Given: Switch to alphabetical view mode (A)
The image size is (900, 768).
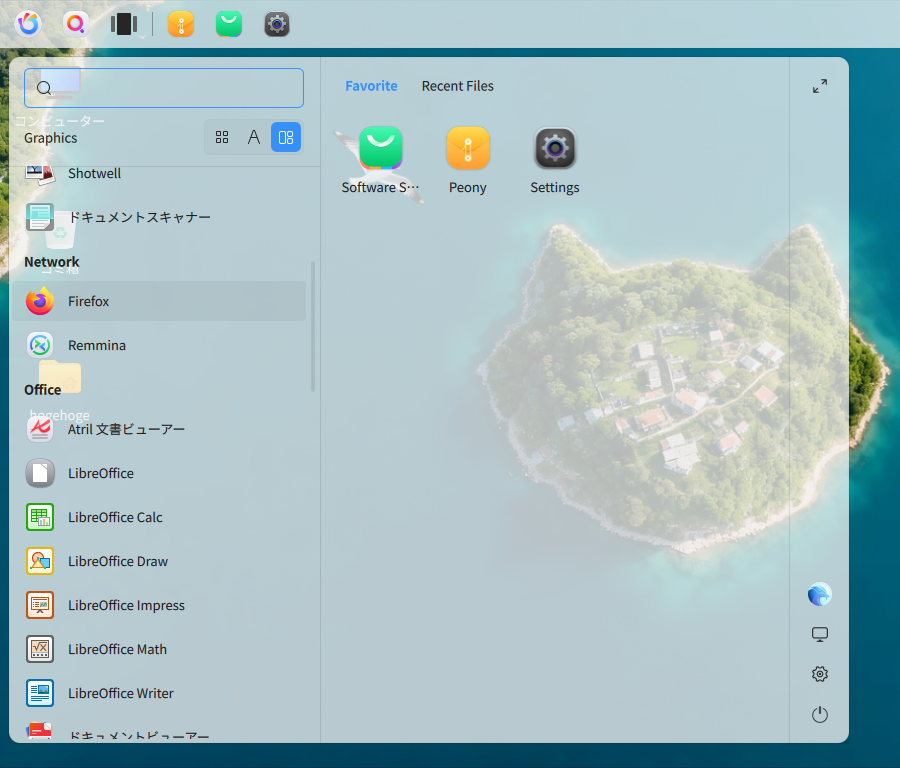Looking at the screenshot, I should click(254, 137).
